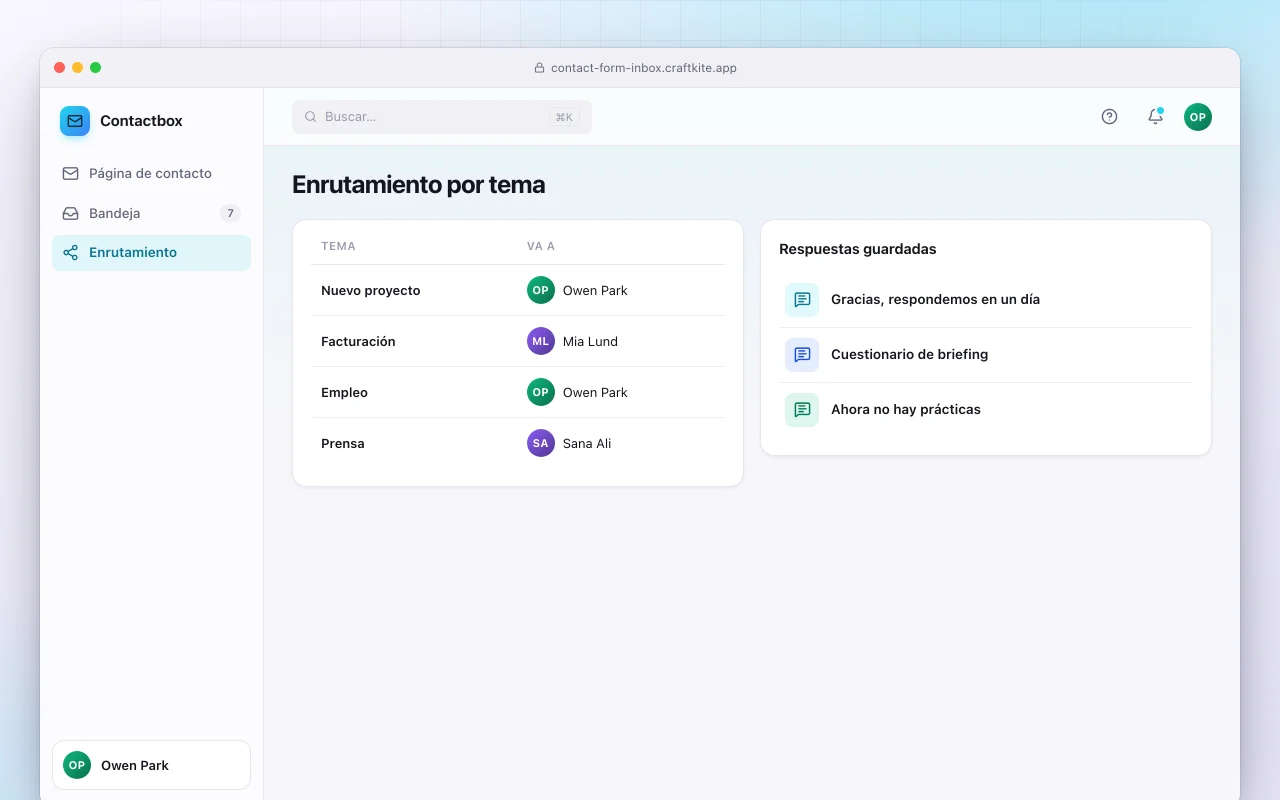1280x800 pixels.
Task: Focus the Buscar search field
Action: pyautogui.click(x=442, y=117)
